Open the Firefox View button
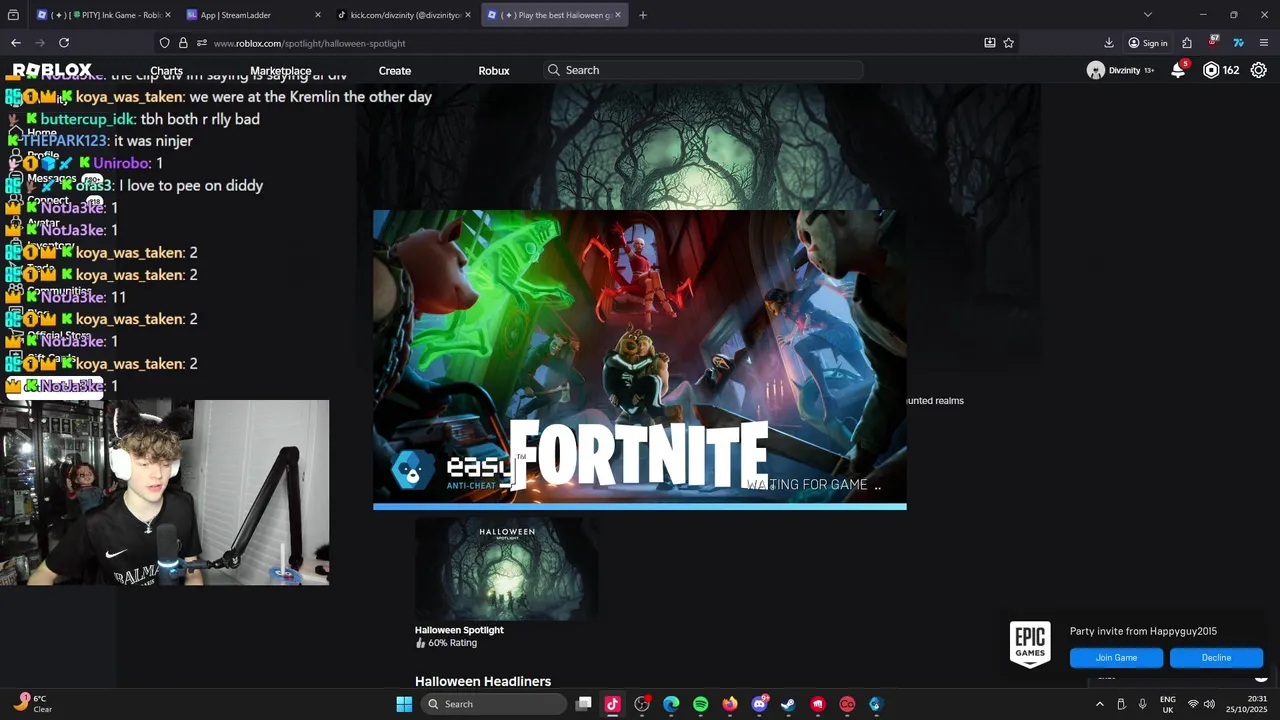 (x=13, y=15)
